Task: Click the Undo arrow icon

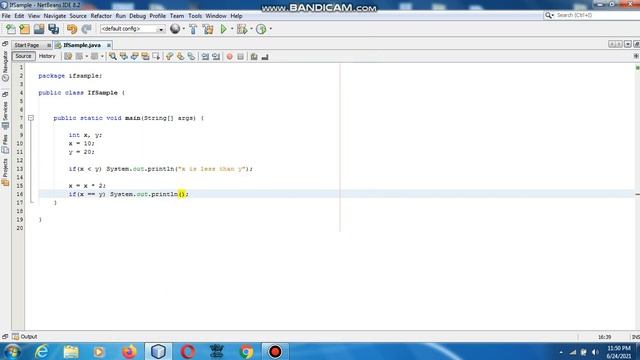Action: point(72,29)
